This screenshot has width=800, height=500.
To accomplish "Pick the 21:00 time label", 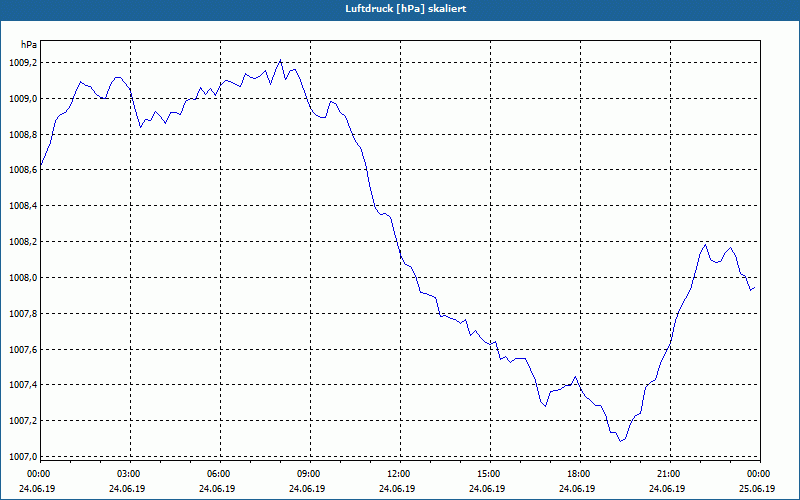I will coord(669,474).
